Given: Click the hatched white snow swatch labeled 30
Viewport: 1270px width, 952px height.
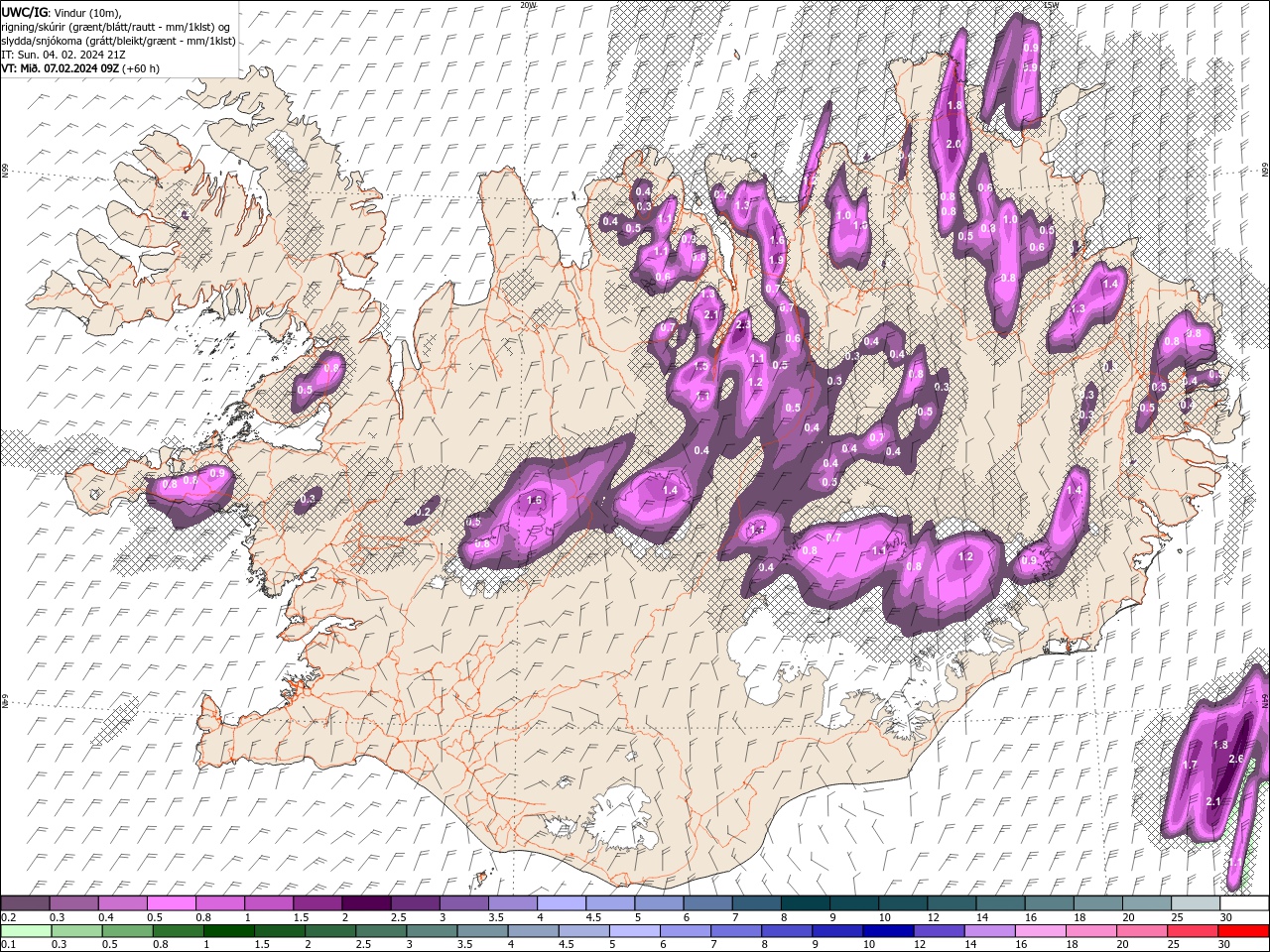Looking at the screenshot, I should [x=1243, y=903].
